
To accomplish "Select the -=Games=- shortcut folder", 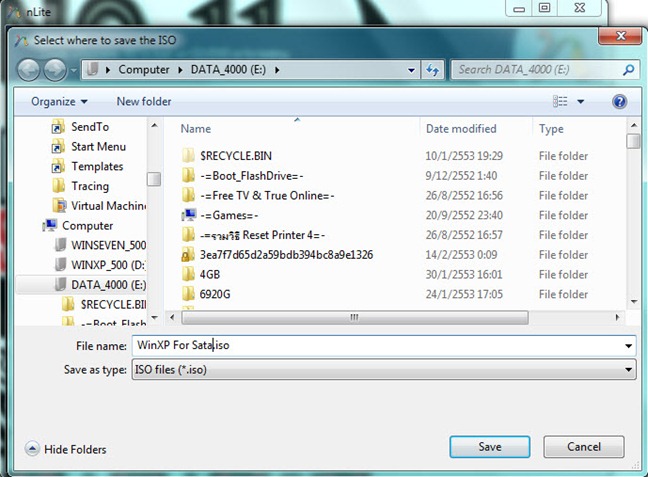I will click(188, 215).
